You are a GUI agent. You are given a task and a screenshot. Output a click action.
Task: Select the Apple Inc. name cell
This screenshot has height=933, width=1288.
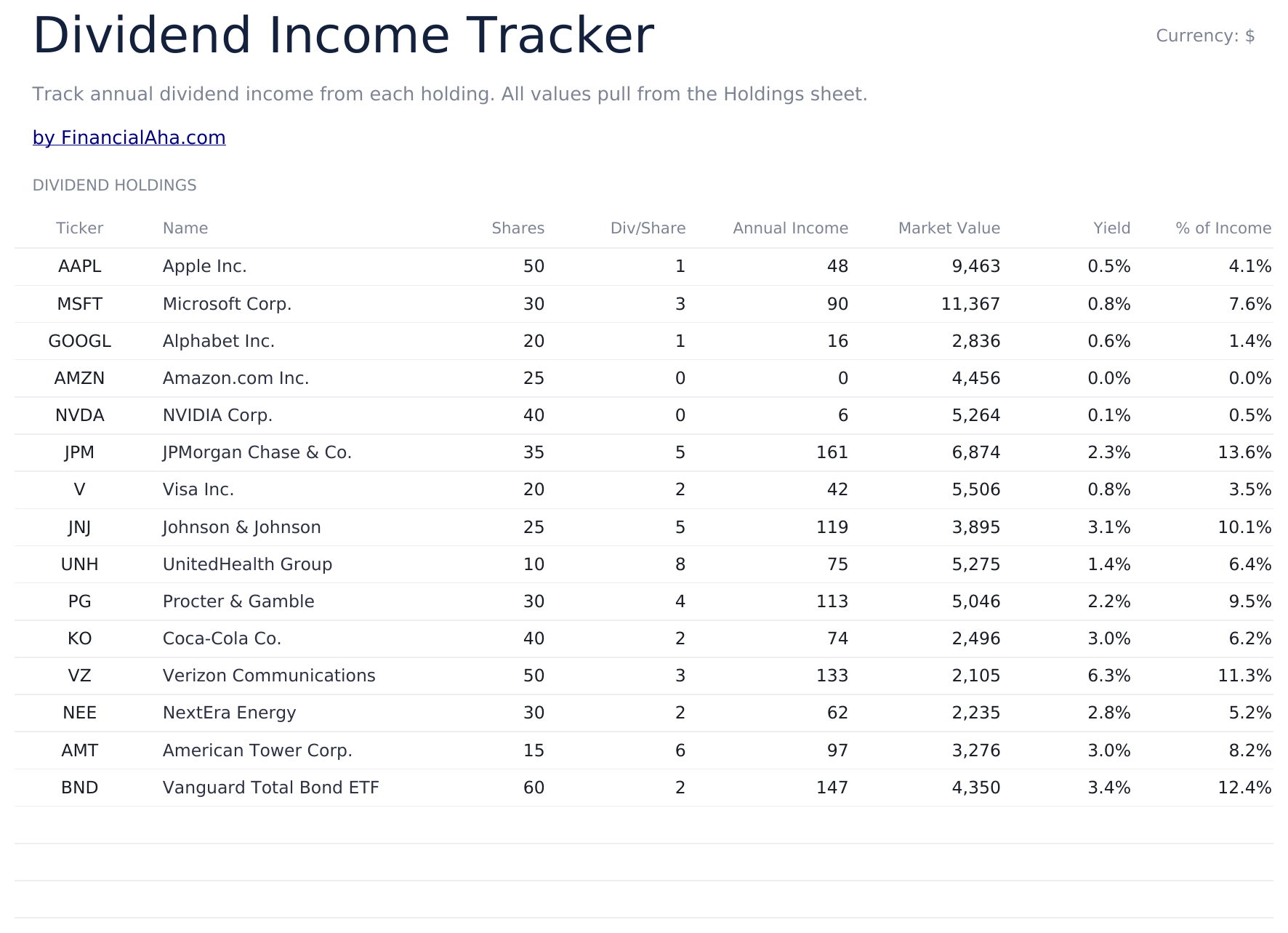[205, 266]
